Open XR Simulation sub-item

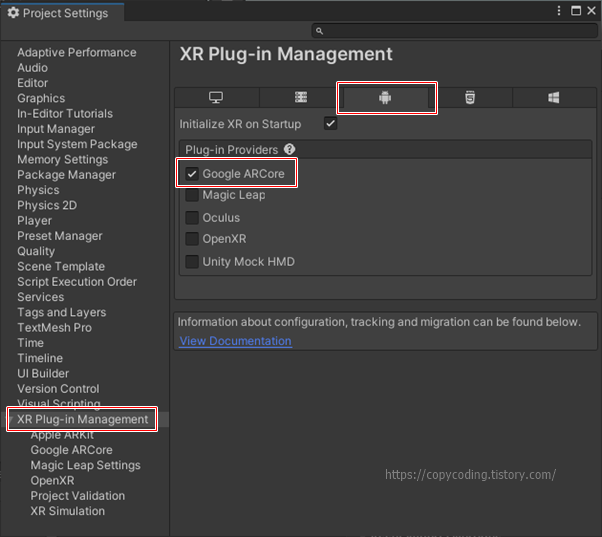point(68,512)
